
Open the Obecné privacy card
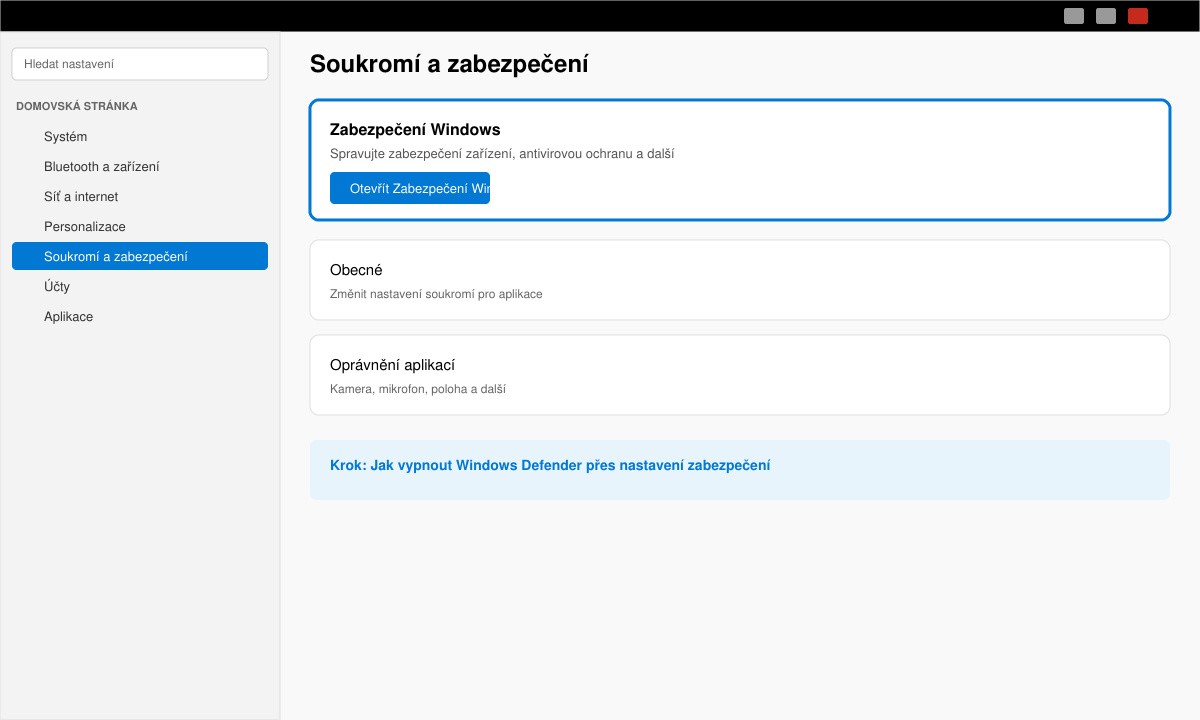(740, 280)
